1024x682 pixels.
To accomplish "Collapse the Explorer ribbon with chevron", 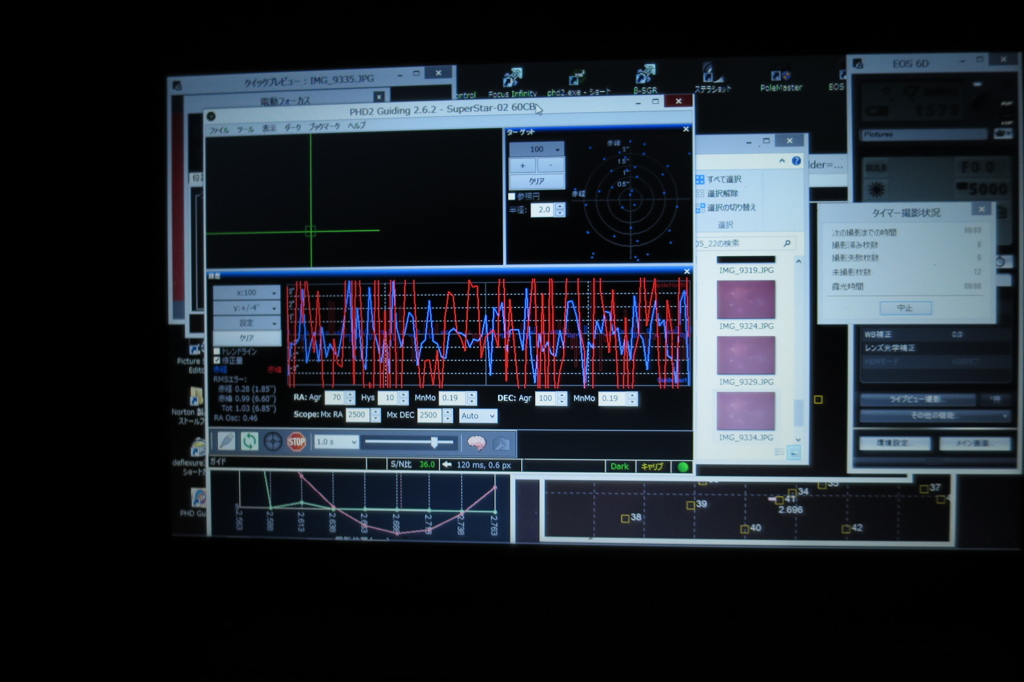I will [782, 161].
